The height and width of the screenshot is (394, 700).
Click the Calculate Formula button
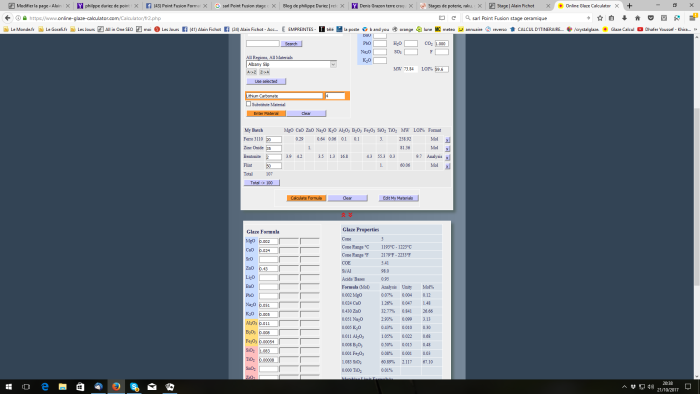tap(306, 198)
